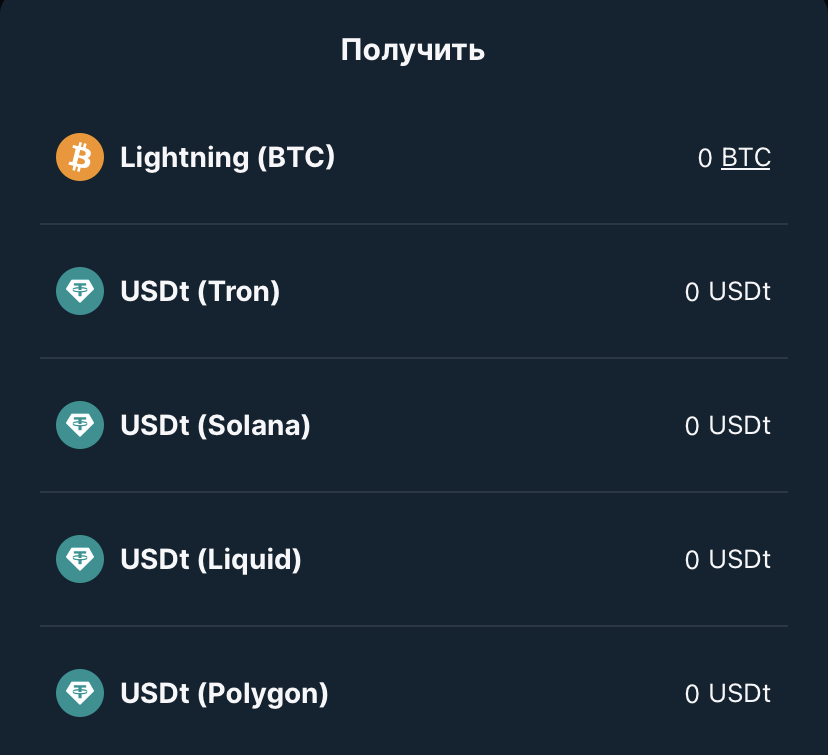828x755 pixels.
Task: Click the Tether icon beside USDt (Solana)
Action: pos(80,425)
